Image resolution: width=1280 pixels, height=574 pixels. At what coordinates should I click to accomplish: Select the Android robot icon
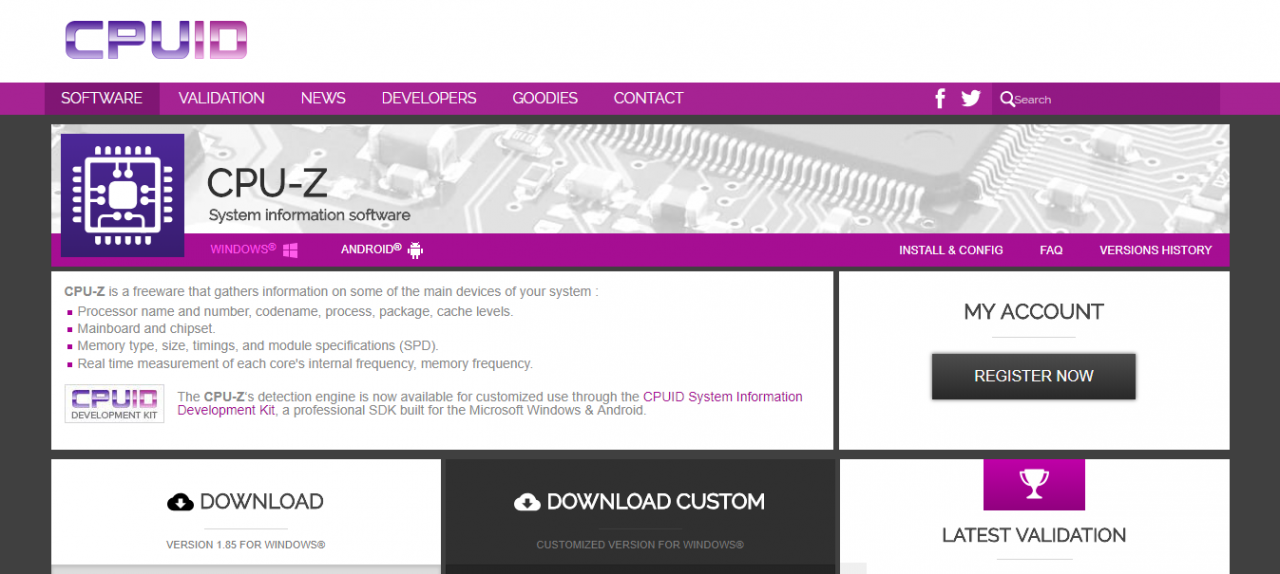click(x=415, y=250)
